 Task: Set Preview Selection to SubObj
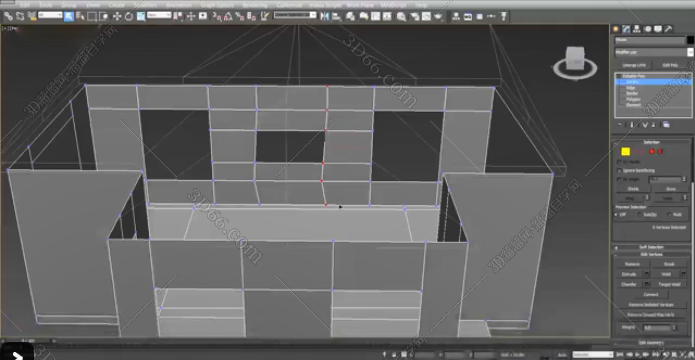tap(640, 215)
